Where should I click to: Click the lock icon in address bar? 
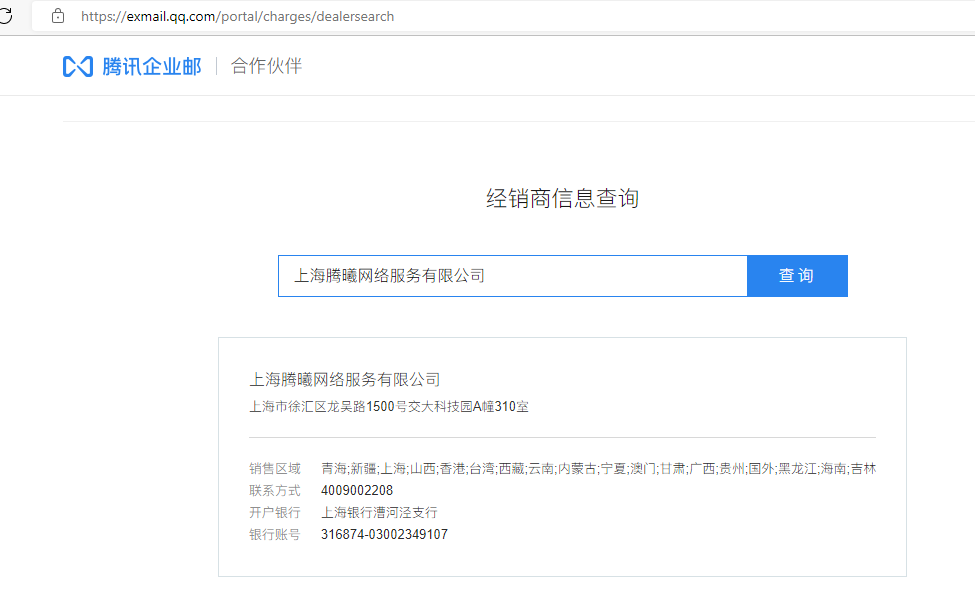[x=58, y=16]
